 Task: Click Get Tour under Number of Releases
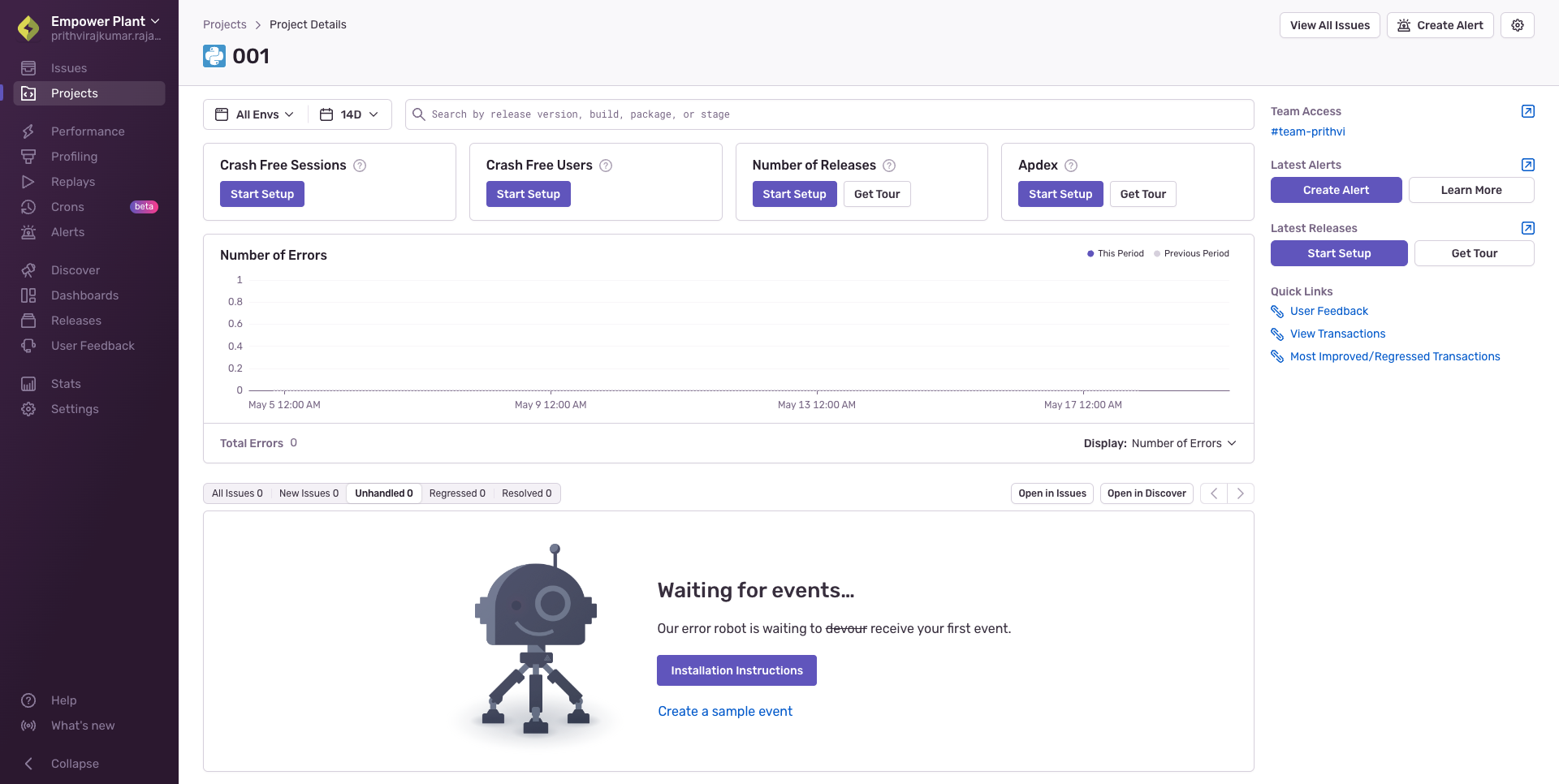pyautogui.click(x=877, y=194)
